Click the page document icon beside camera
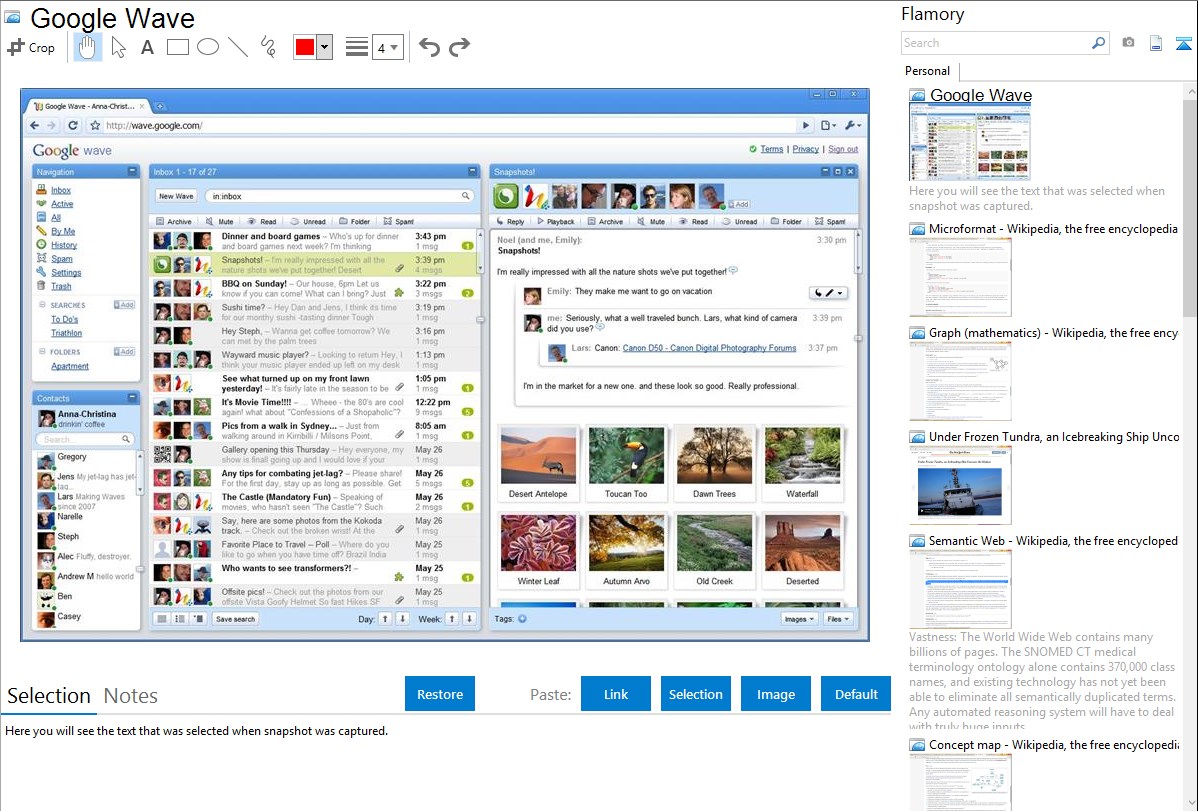The height and width of the screenshot is (811, 1198). 1156,43
